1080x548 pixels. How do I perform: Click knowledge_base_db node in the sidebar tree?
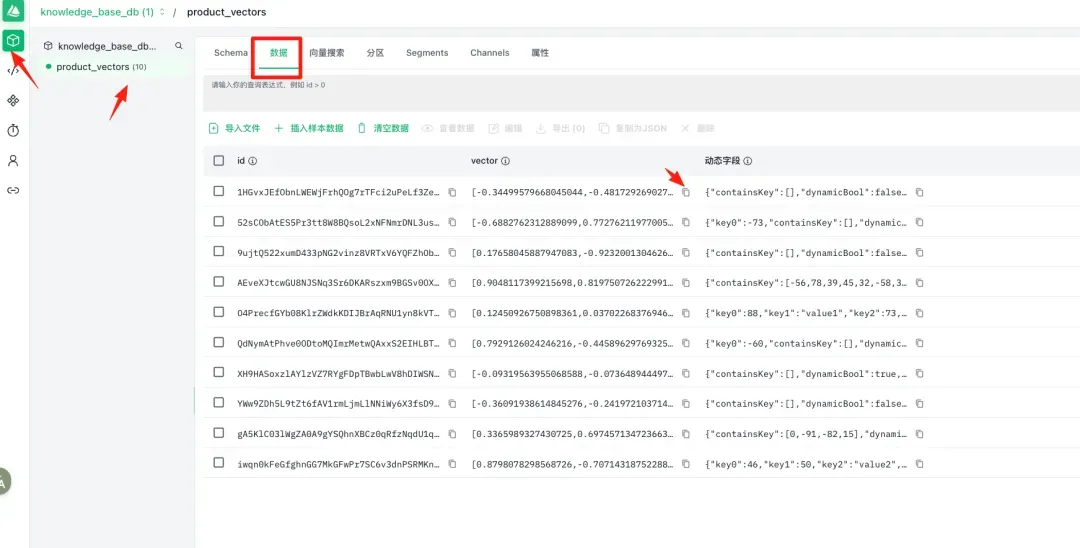(106, 46)
